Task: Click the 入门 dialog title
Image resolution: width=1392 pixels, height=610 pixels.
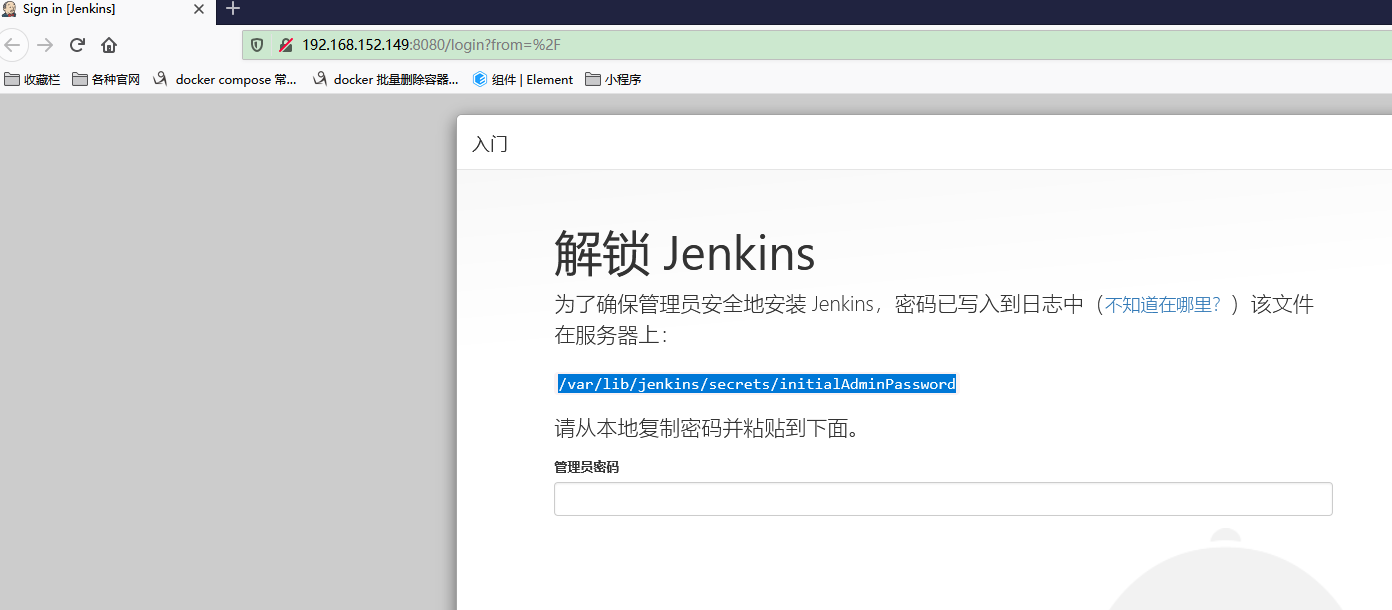Action: click(490, 144)
